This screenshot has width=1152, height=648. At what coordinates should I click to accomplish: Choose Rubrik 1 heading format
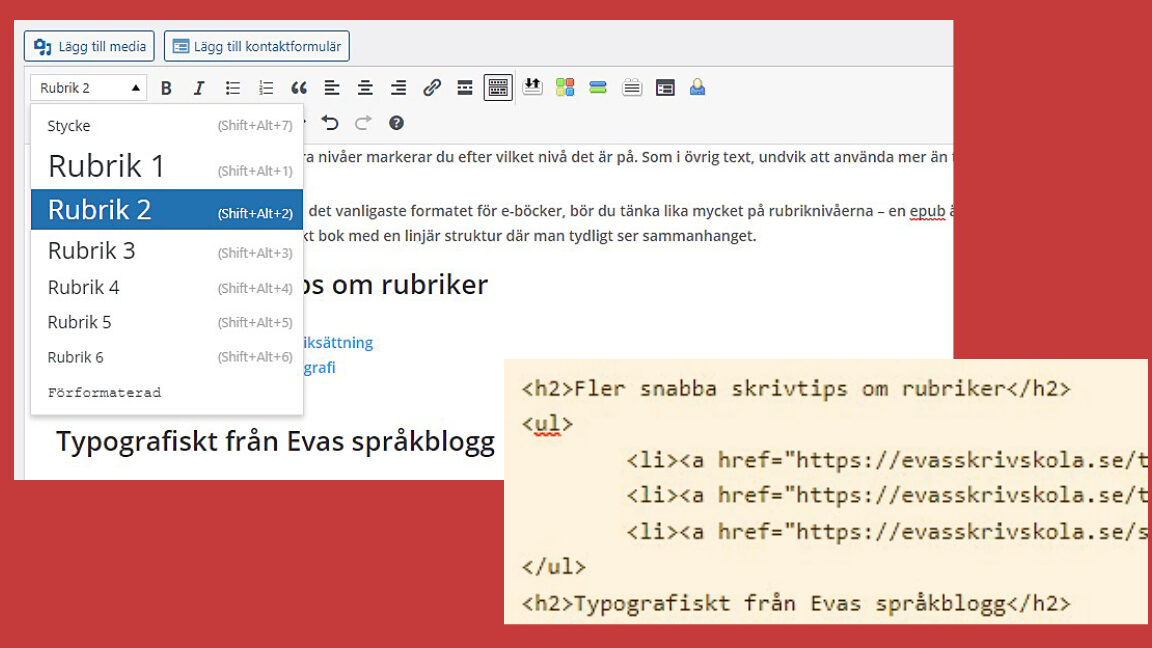click(167, 166)
